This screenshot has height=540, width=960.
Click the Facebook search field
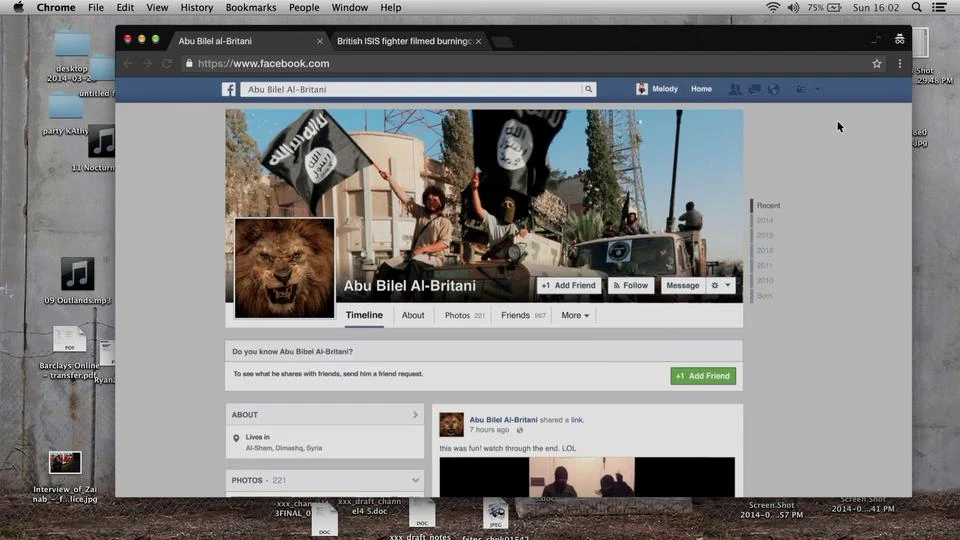pyautogui.click(x=411, y=89)
